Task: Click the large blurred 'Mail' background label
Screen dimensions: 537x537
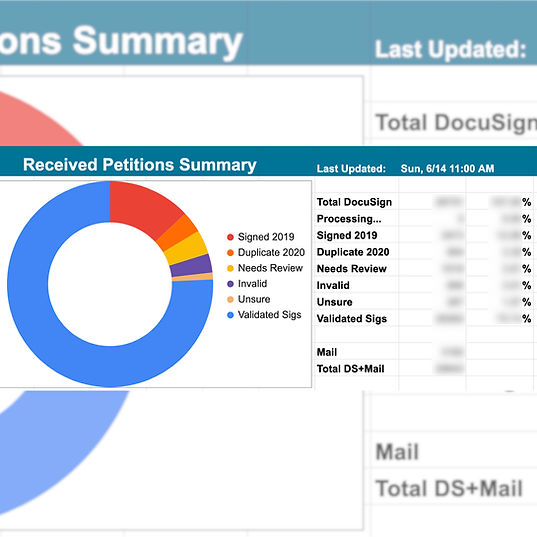Action: coord(397,452)
